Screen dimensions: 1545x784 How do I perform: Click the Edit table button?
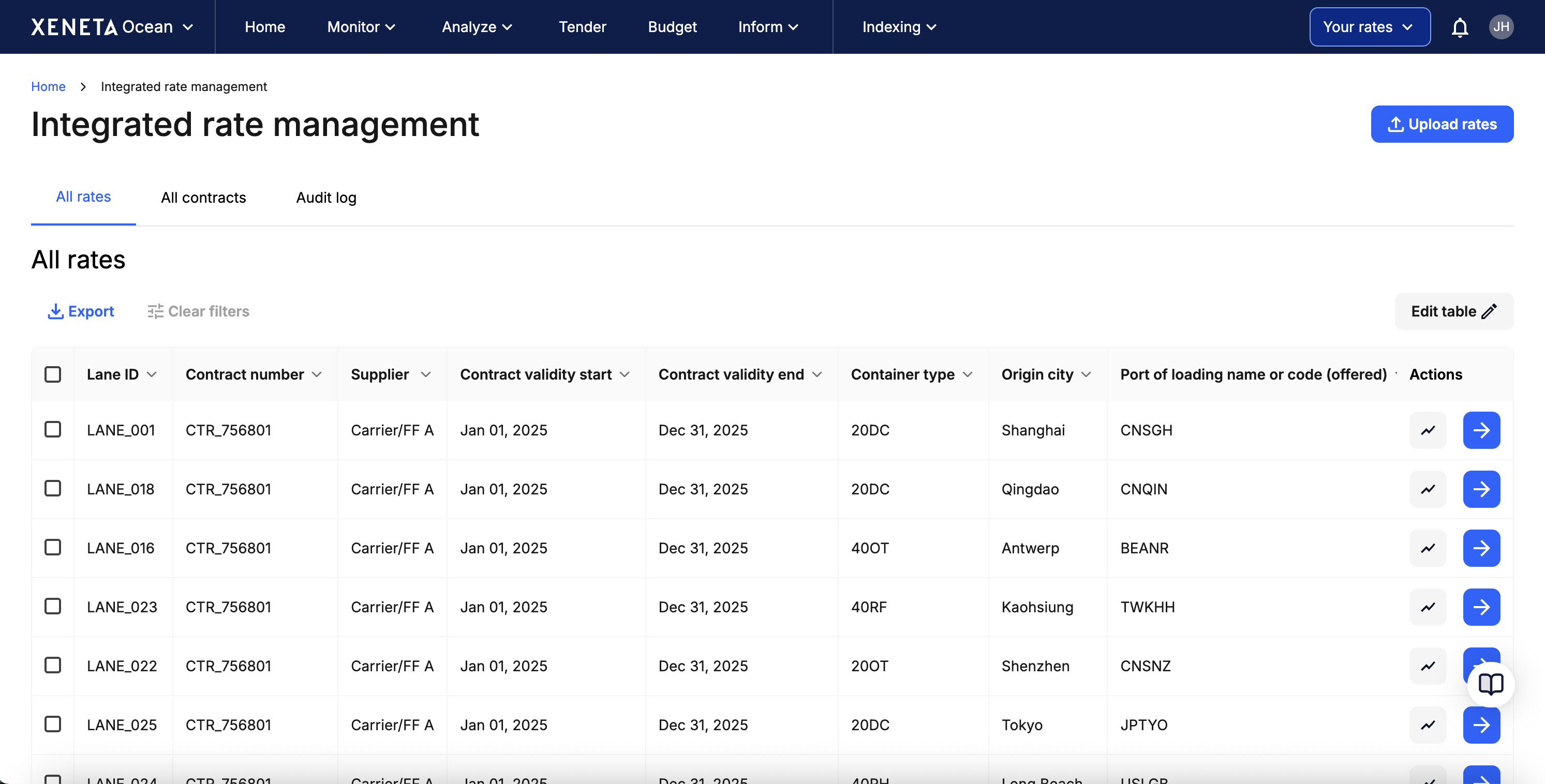click(x=1453, y=311)
